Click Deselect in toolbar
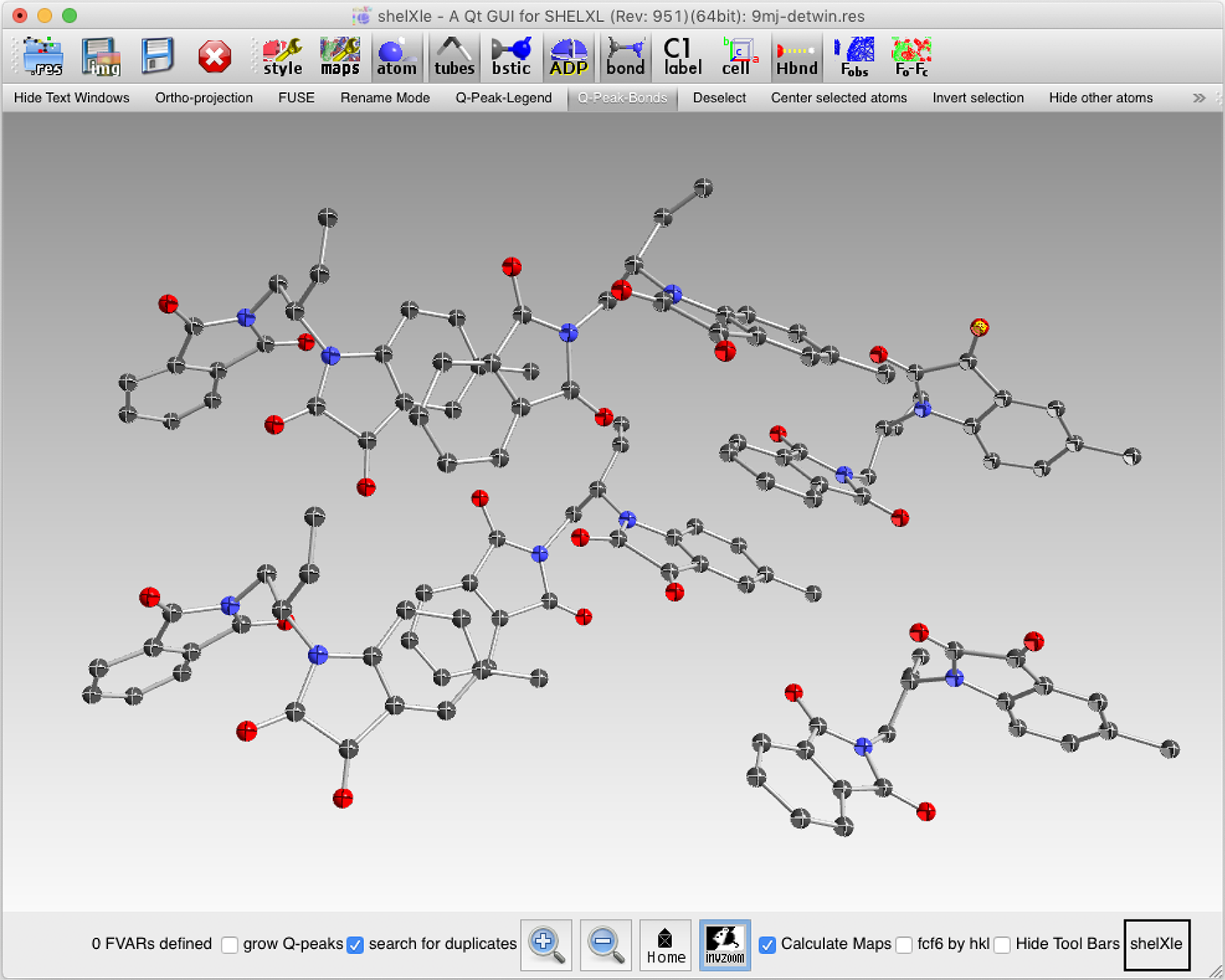1225x980 pixels. point(719,98)
